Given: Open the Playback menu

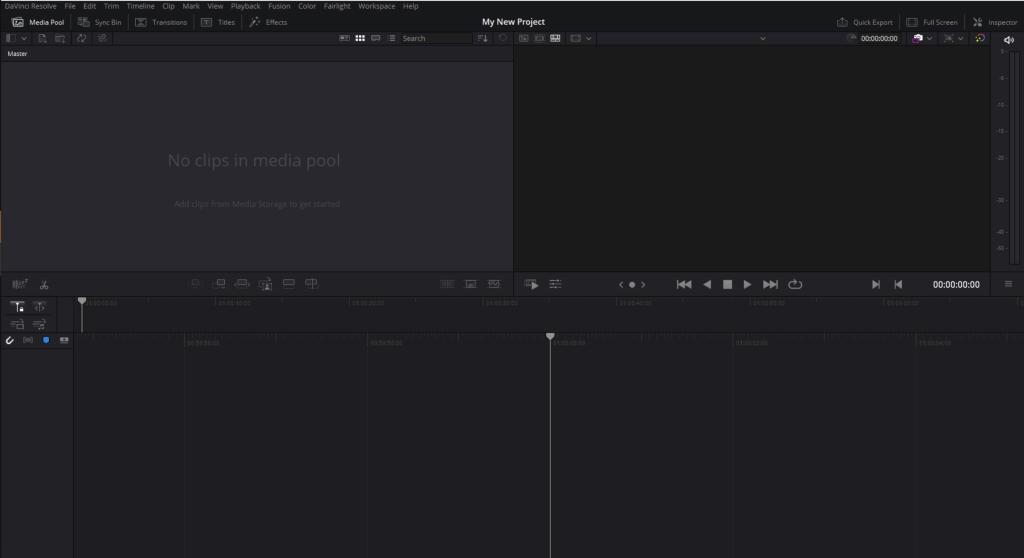Looking at the screenshot, I should point(246,6).
